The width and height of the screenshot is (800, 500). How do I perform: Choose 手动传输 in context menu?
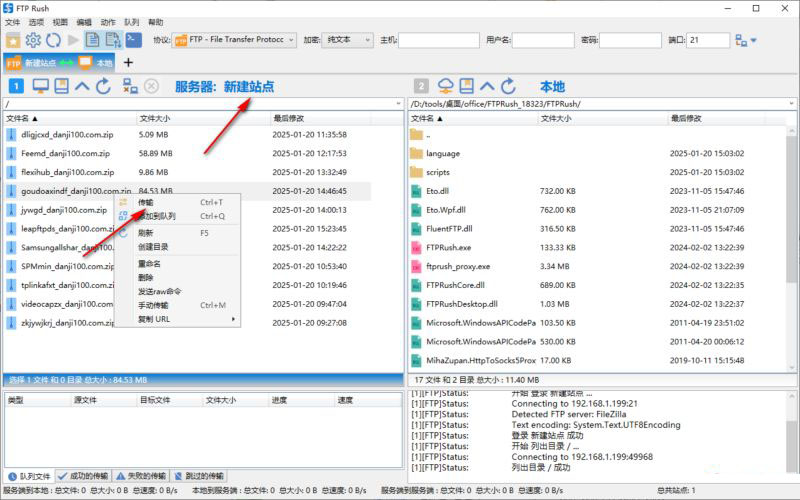(x=178, y=305)
